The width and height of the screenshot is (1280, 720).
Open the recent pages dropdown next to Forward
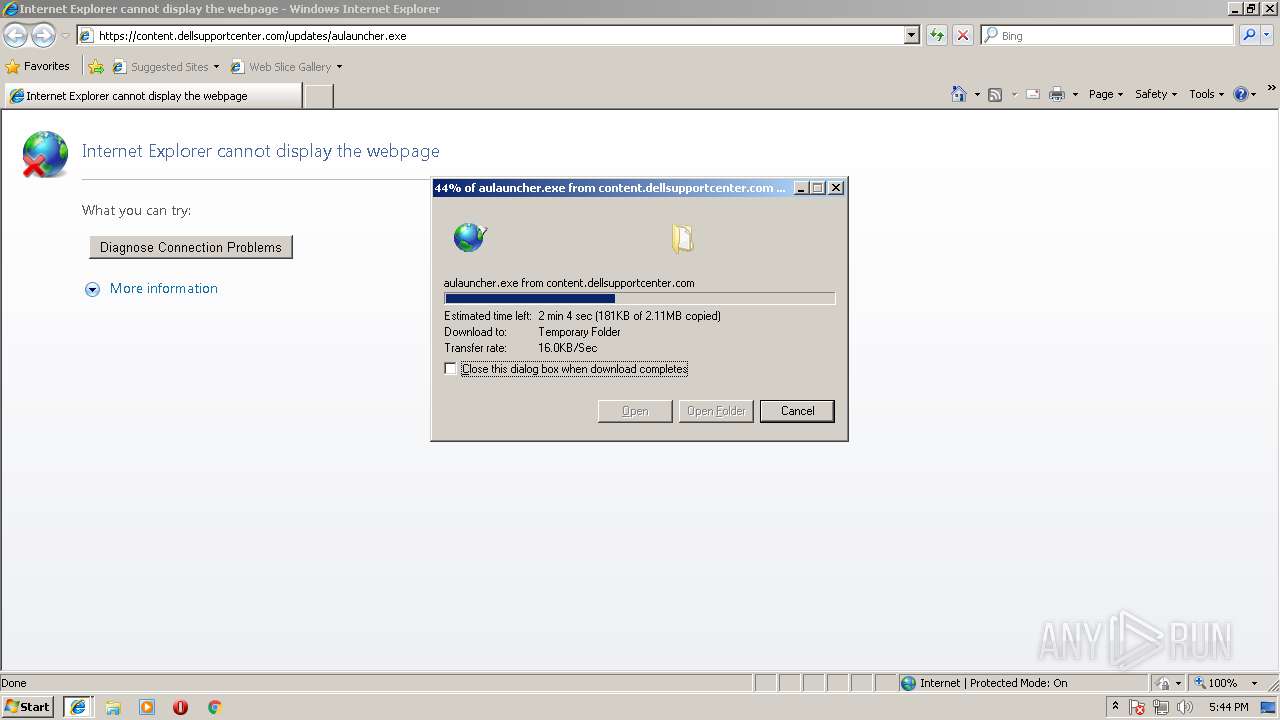[x=65, y=36]
